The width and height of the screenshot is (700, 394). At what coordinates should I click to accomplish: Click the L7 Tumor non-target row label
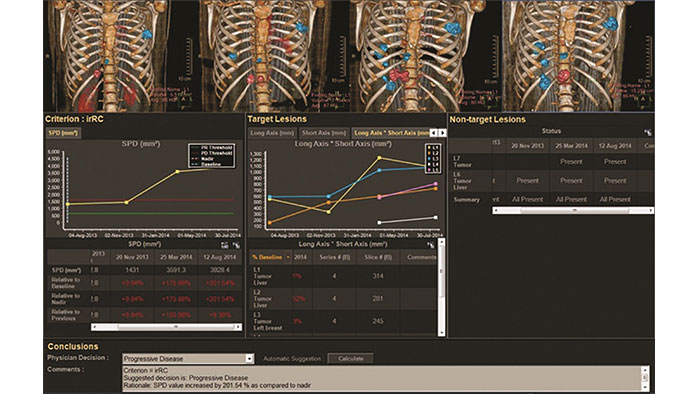462,162
